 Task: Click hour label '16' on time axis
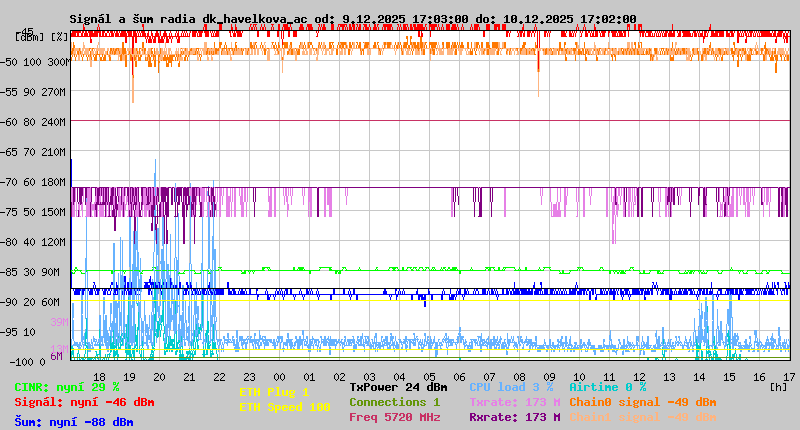pos(759,377)
